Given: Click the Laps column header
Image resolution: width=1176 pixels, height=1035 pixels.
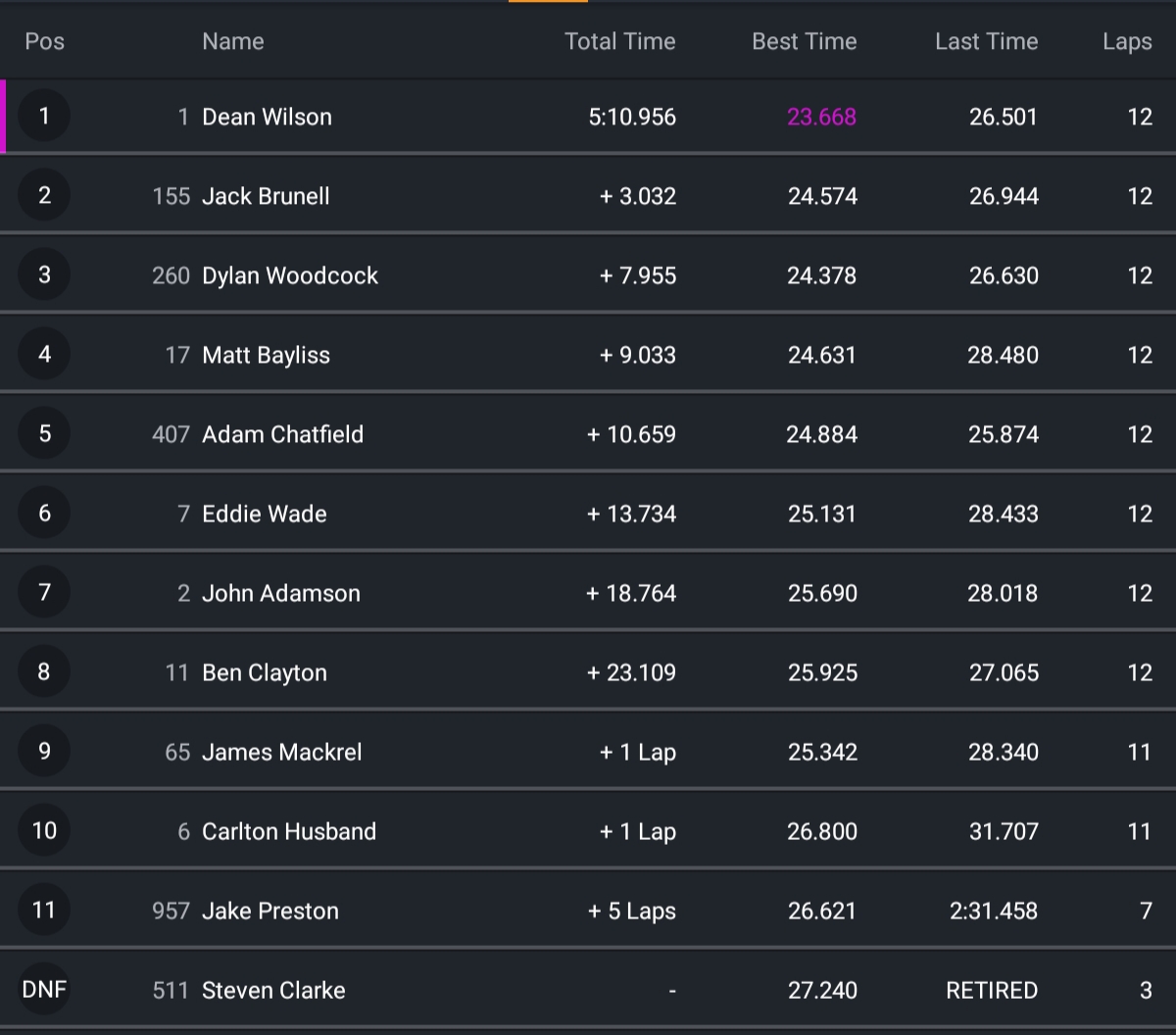Looking at the screenshot, I should coord(1126,41).
